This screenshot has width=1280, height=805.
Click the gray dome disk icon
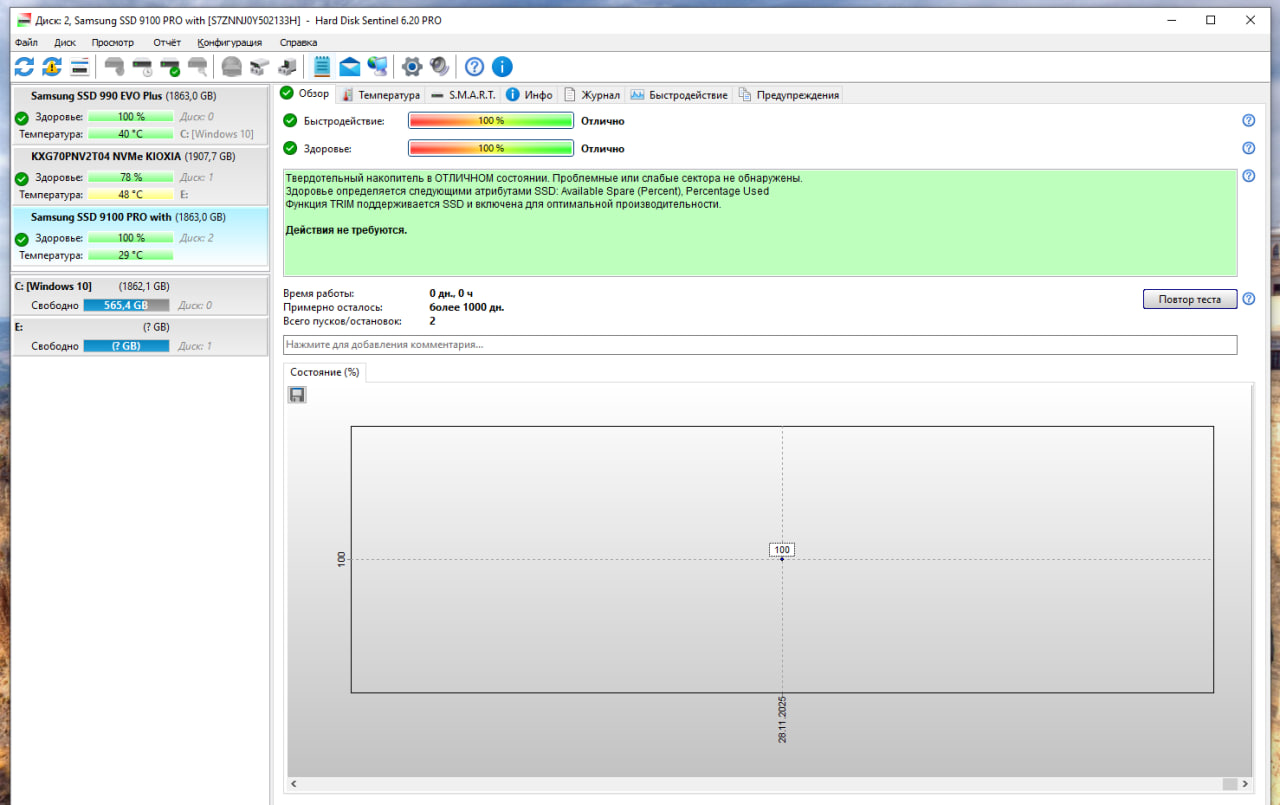pos(232,67)
